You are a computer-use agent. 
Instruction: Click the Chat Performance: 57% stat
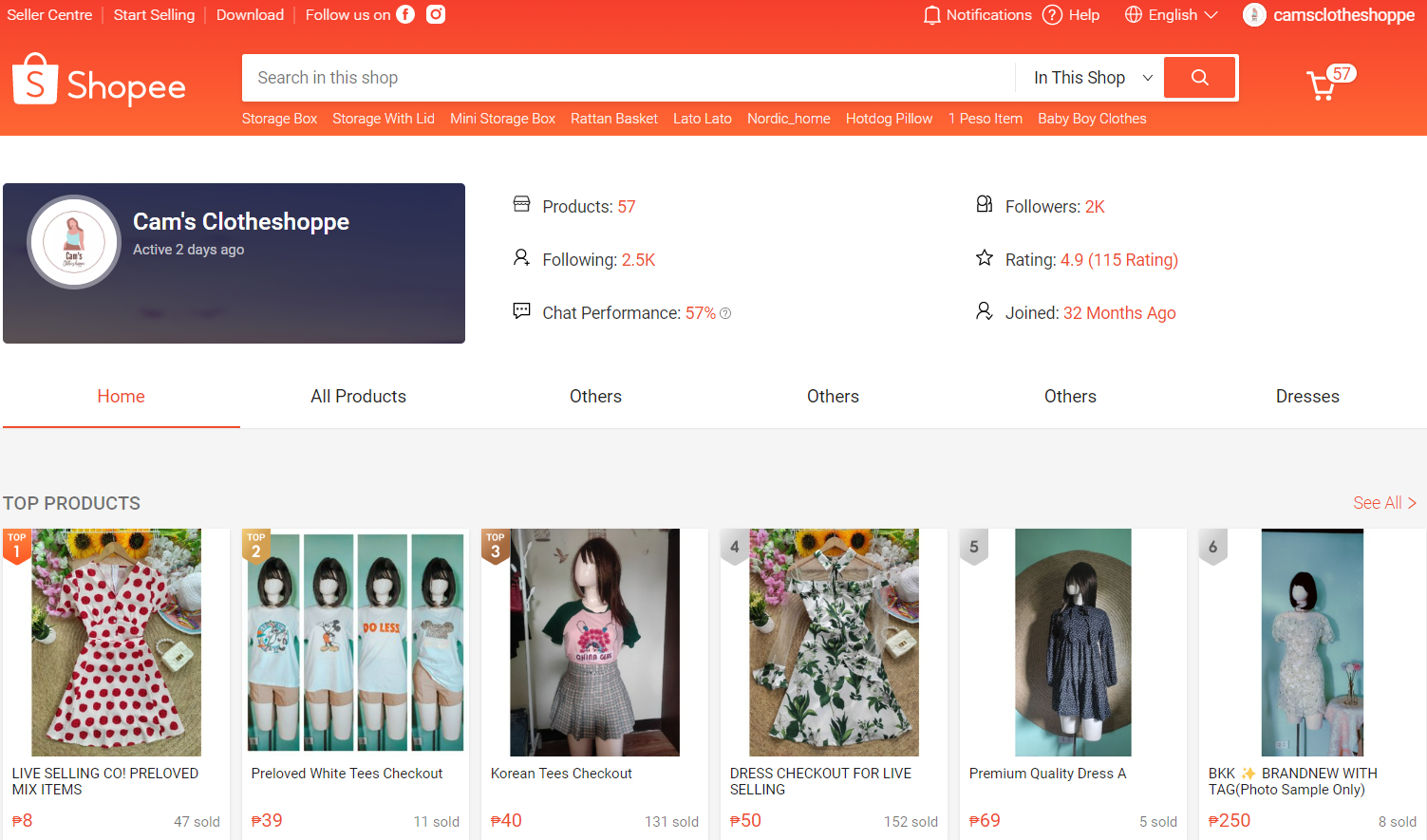[x=629, y=313]
